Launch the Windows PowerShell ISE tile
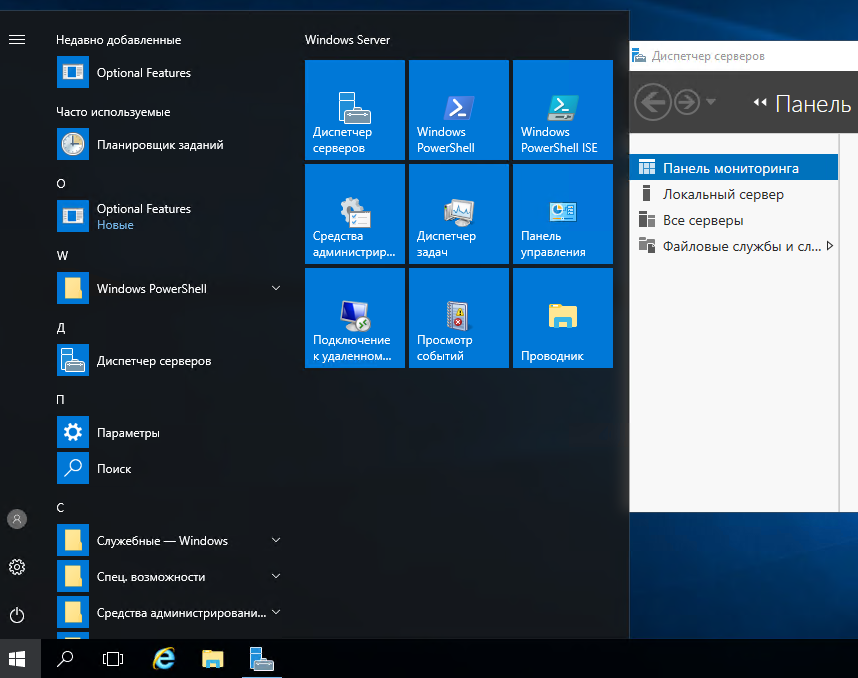This screenshot has height=678, width=858. pyautogui.click(x=563, y=110)
